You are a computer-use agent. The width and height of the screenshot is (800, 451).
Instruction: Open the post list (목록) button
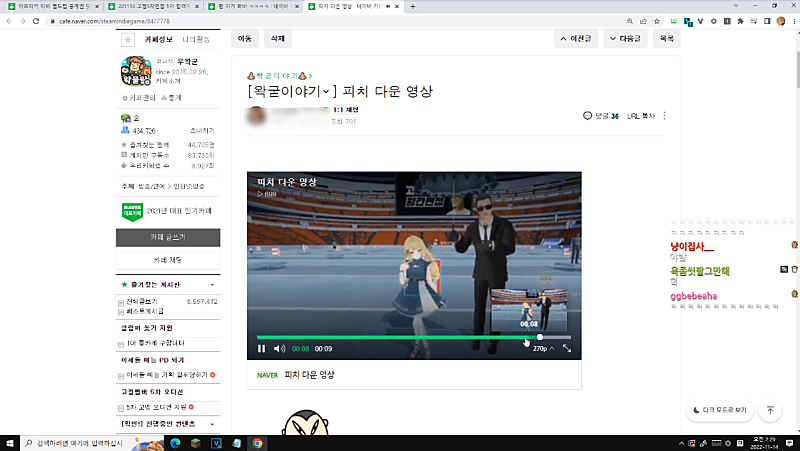tap(667, 39)
